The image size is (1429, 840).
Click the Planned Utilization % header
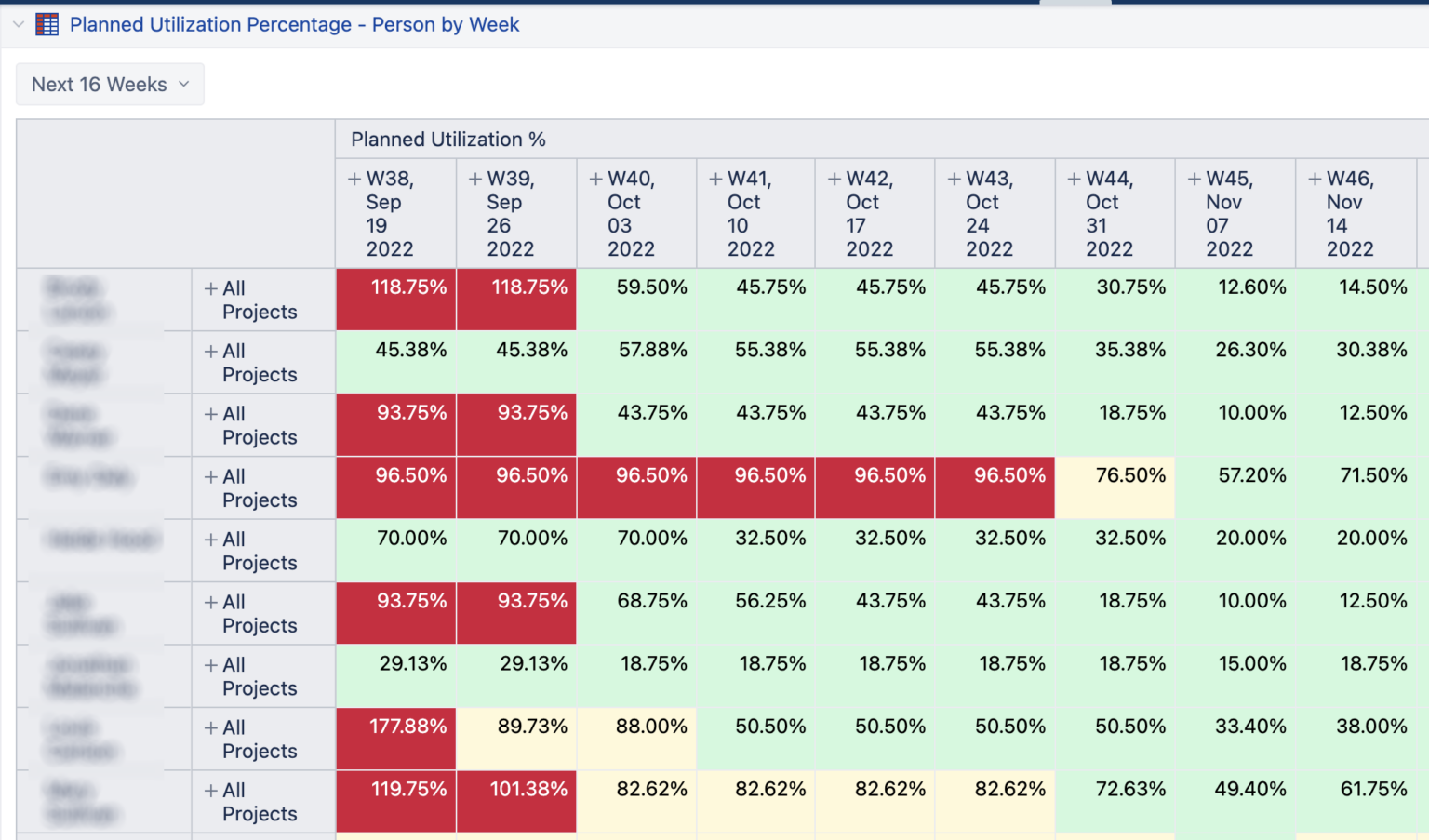tap(448, 139)
